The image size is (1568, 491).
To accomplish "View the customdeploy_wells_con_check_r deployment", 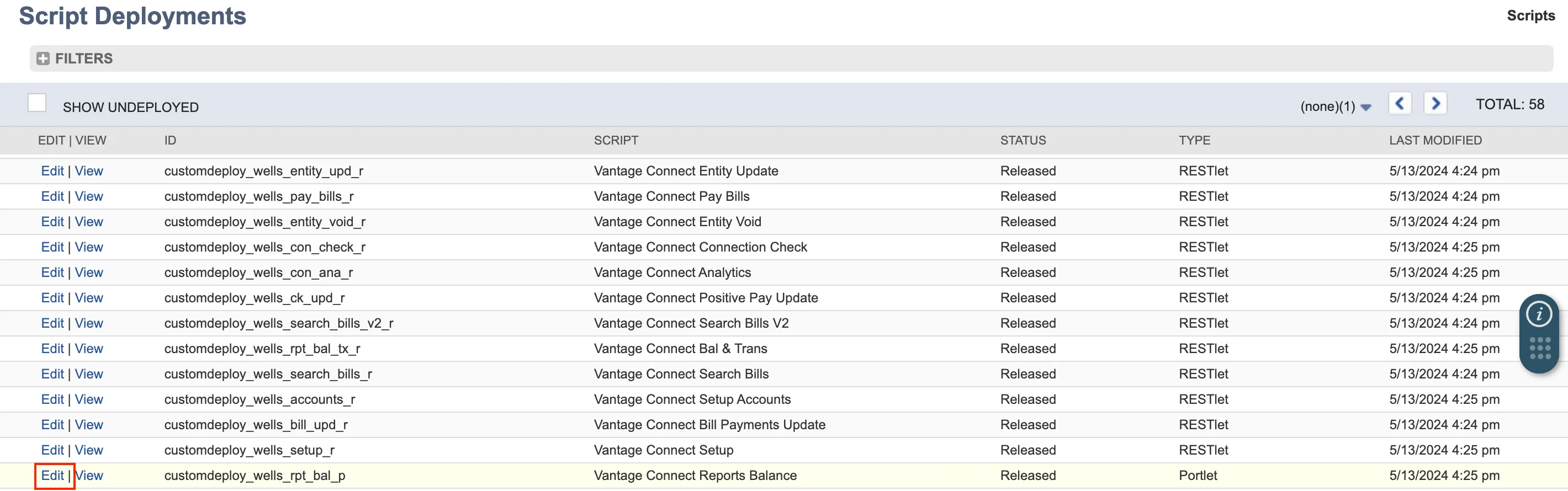I will [89, 248].
